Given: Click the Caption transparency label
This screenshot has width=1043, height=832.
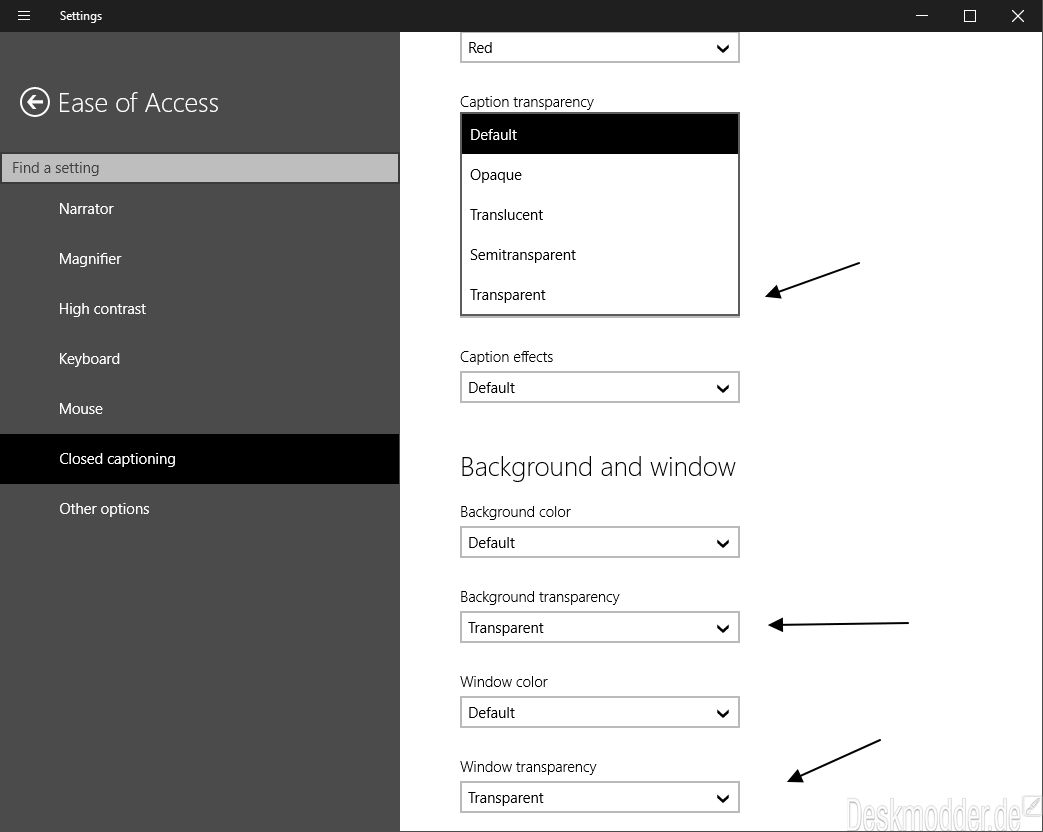Looking at the screenshot, I should click(x=527, y=102).
